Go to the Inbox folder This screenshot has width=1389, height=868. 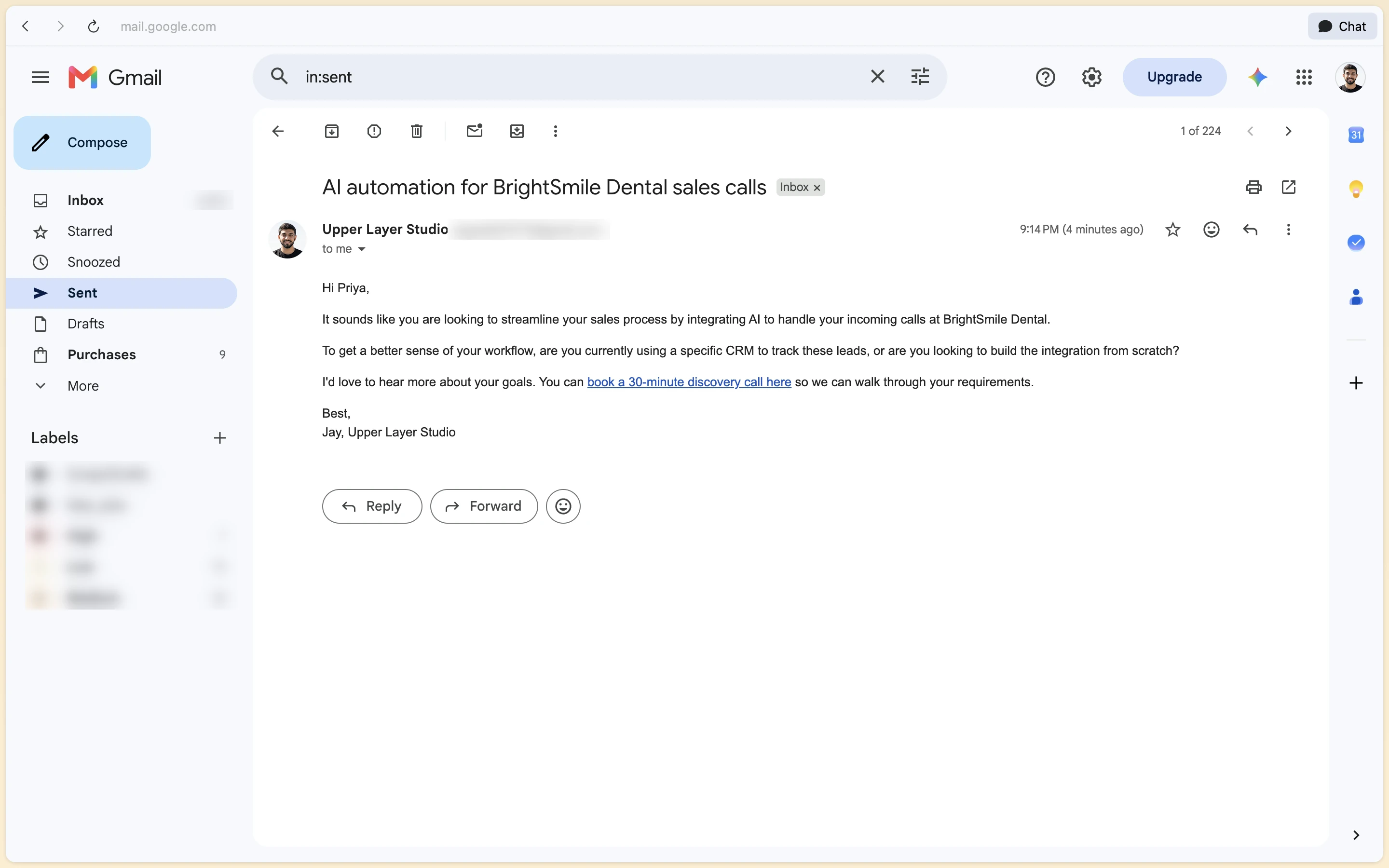tap(122, 200)
